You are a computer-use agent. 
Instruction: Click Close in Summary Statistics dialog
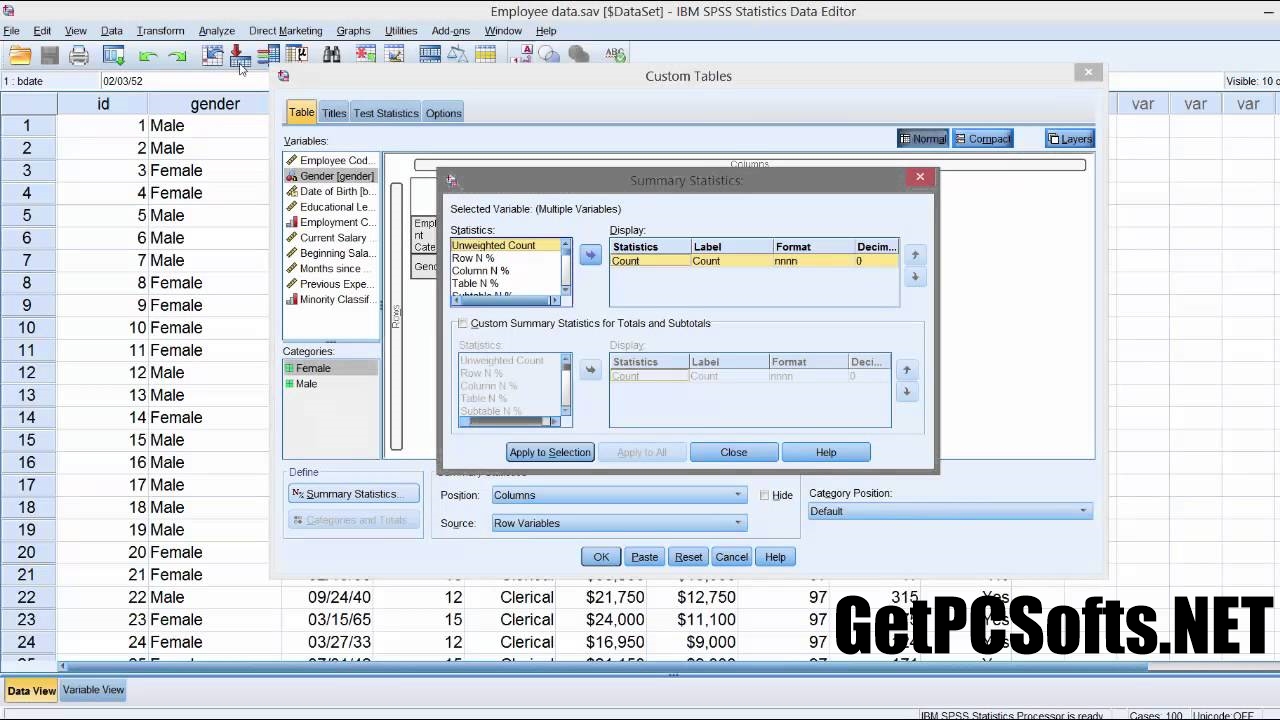pos(734,452)
